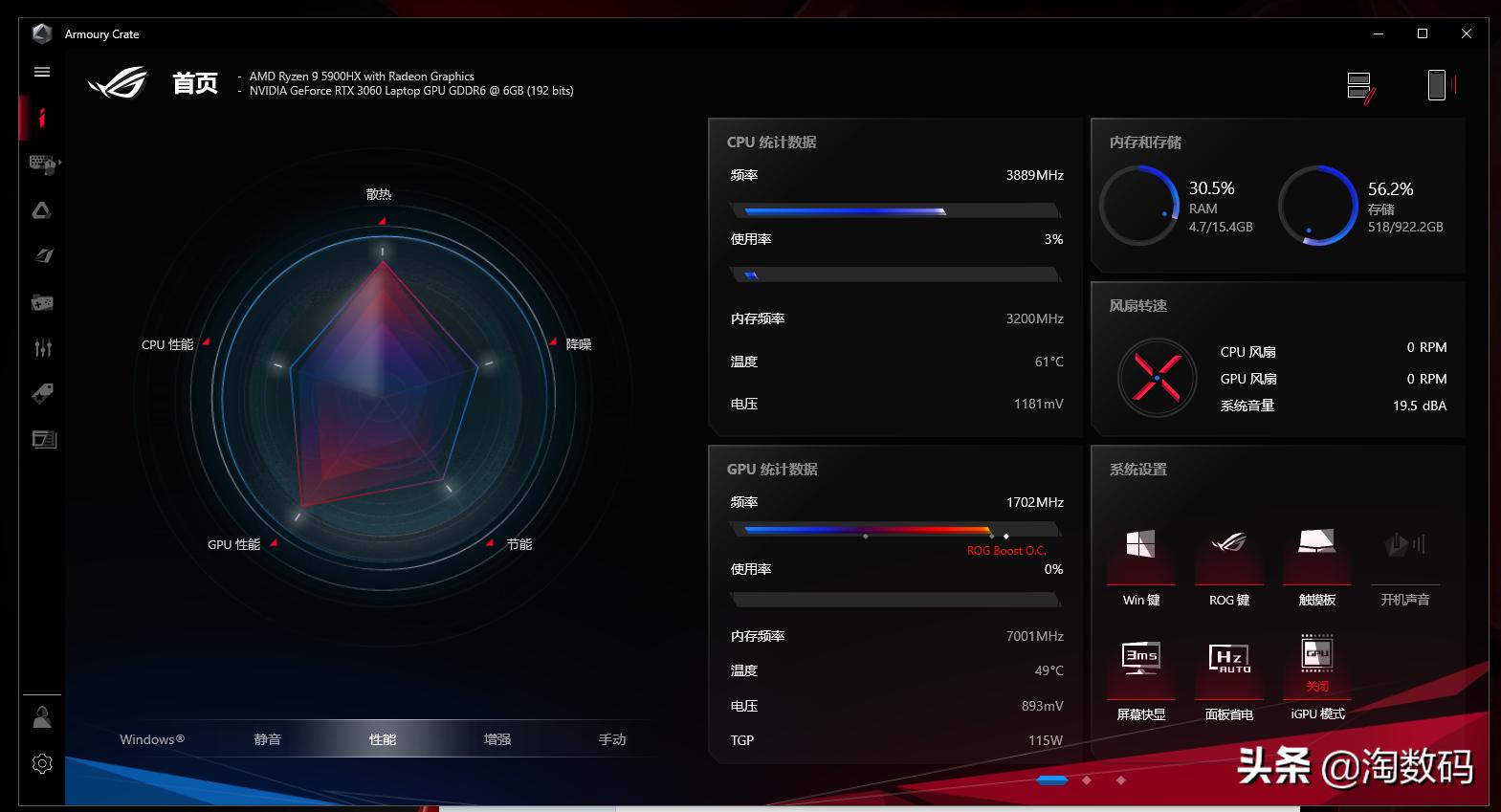The height and width of the screenshot is (812, 1501).
Task: Click the ROG Boost O.C. label
Action: 1006,551
